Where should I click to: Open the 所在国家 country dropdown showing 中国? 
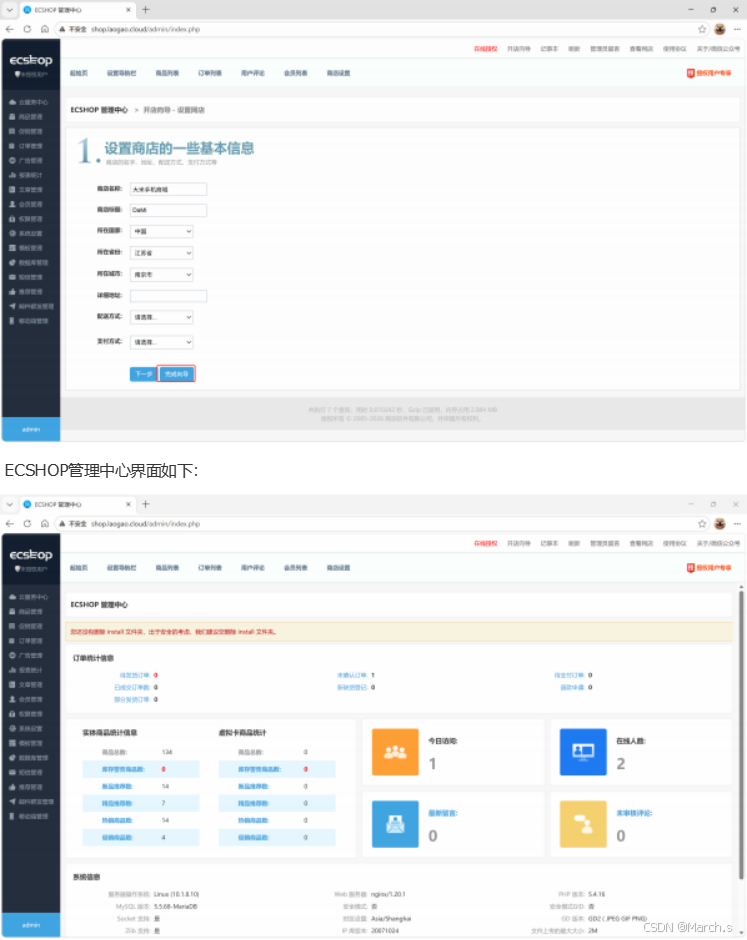point(162,231)
